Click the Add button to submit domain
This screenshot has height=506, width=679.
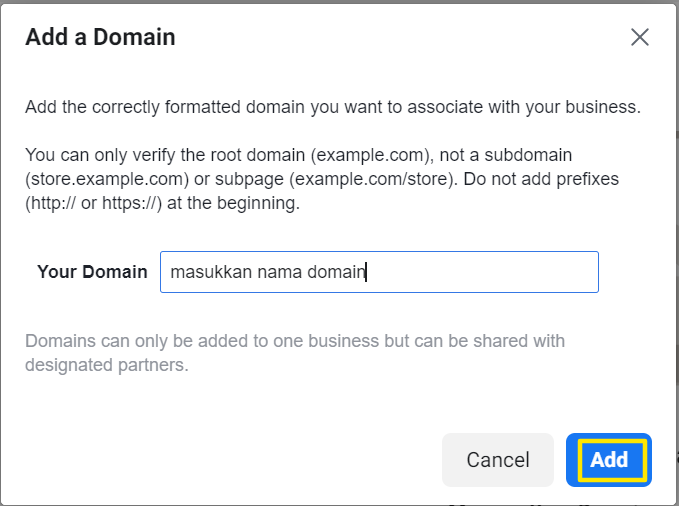[x=609, y=460]
